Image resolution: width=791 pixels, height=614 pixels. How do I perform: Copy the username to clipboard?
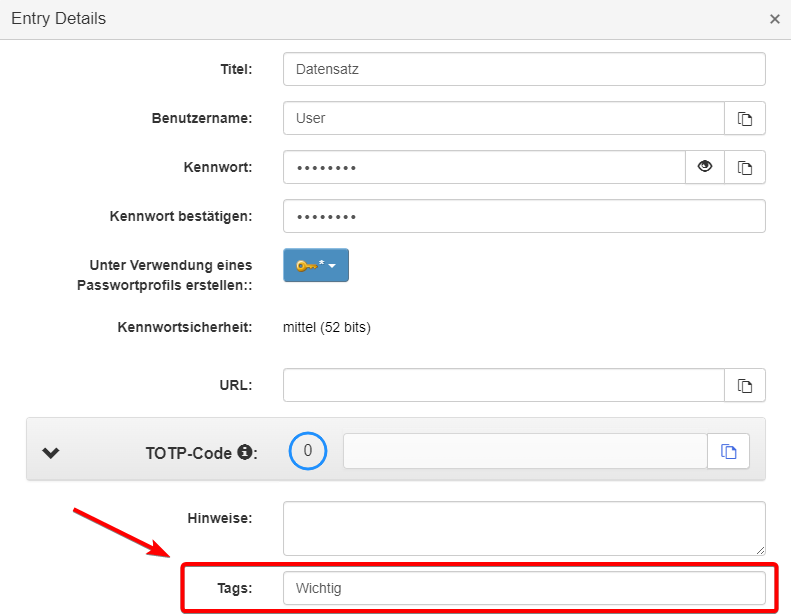745,118
